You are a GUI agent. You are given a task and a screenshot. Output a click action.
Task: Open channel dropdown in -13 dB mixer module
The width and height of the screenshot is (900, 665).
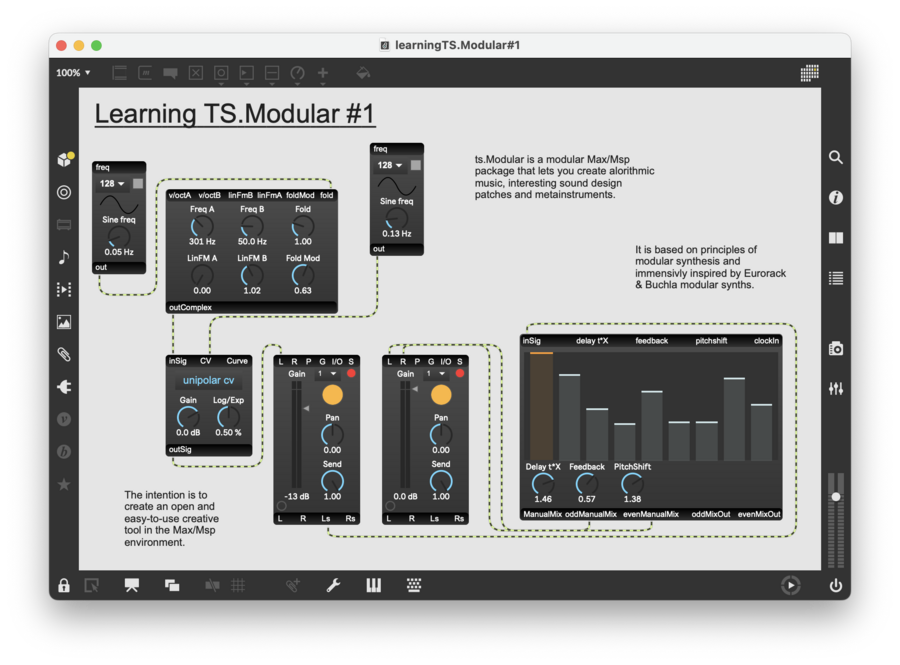coord(327,374)
